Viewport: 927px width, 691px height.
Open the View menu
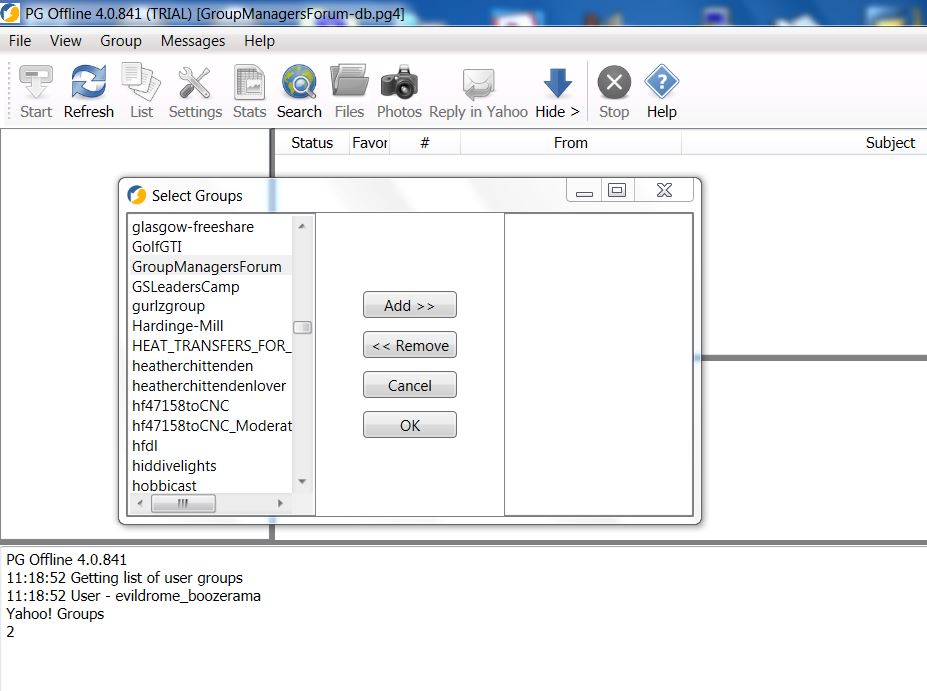[x=66, y=41]
